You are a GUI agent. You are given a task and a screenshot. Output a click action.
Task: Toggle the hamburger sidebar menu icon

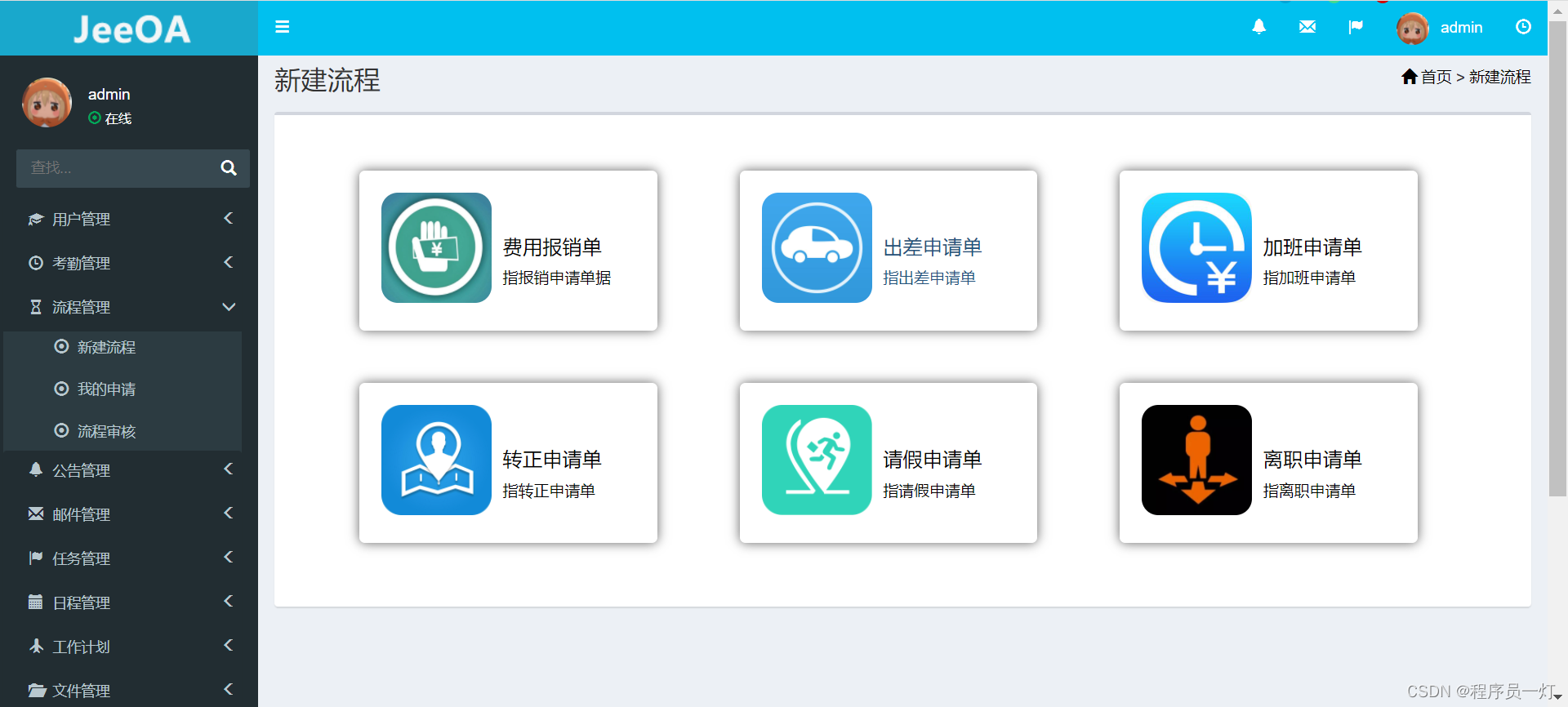[283, 27]
